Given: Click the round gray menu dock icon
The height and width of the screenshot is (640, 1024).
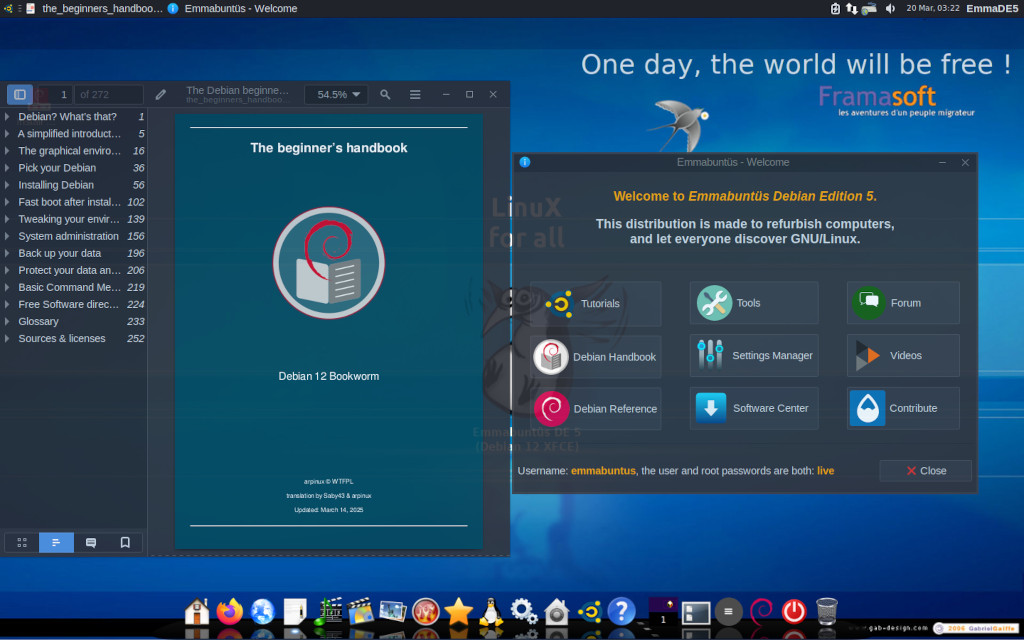Looking at the screenshot, I should pyautogui.click(x=729, y=612).
